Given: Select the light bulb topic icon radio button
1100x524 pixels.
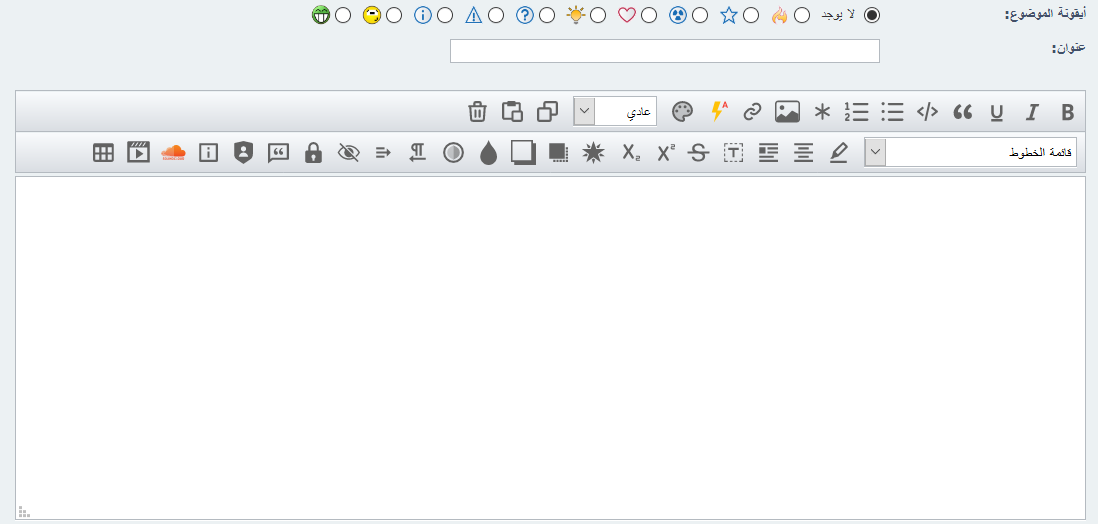Looking at the screenshot, I should click(598, 15).
